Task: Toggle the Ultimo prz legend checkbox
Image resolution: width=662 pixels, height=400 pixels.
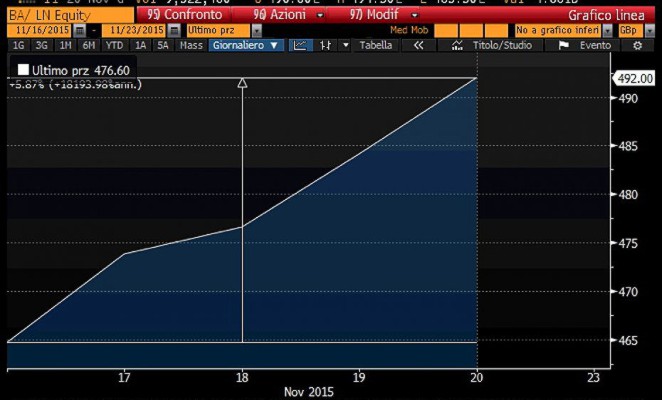Action: click(22, 69)
